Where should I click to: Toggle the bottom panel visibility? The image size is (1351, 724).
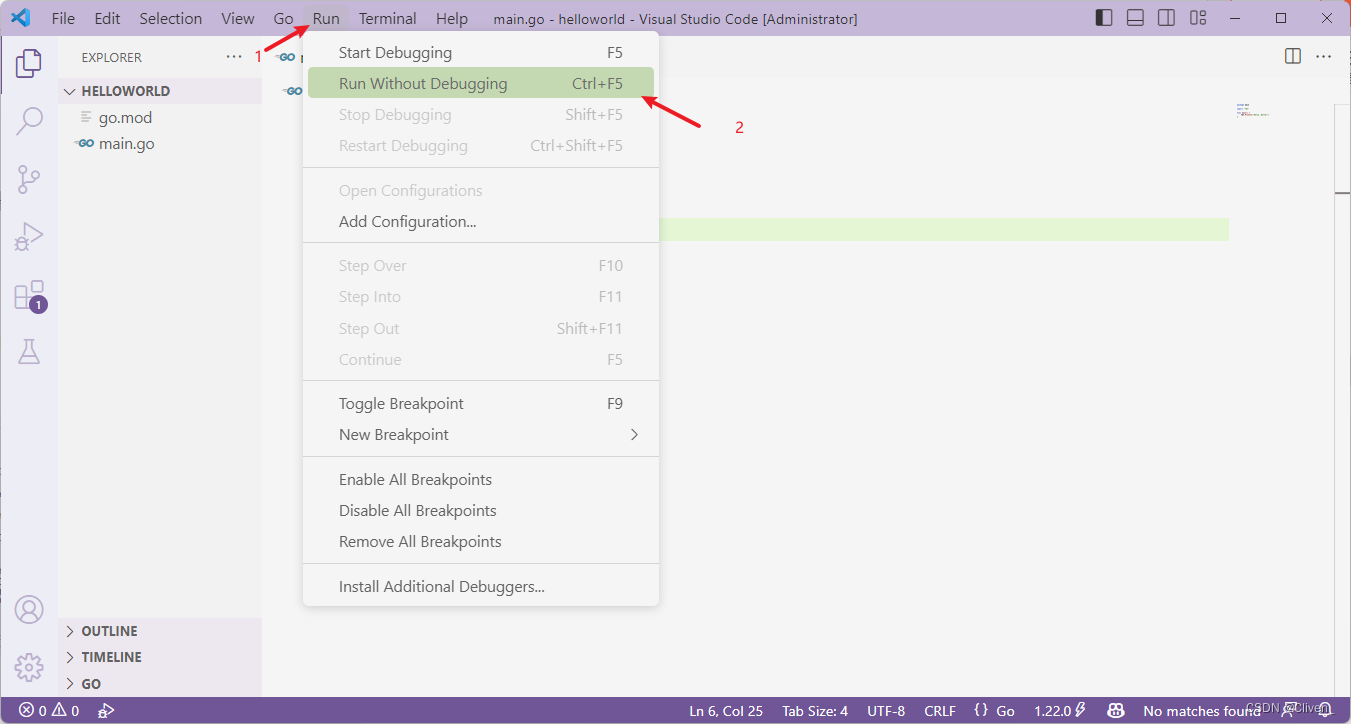pos(1135,18)
